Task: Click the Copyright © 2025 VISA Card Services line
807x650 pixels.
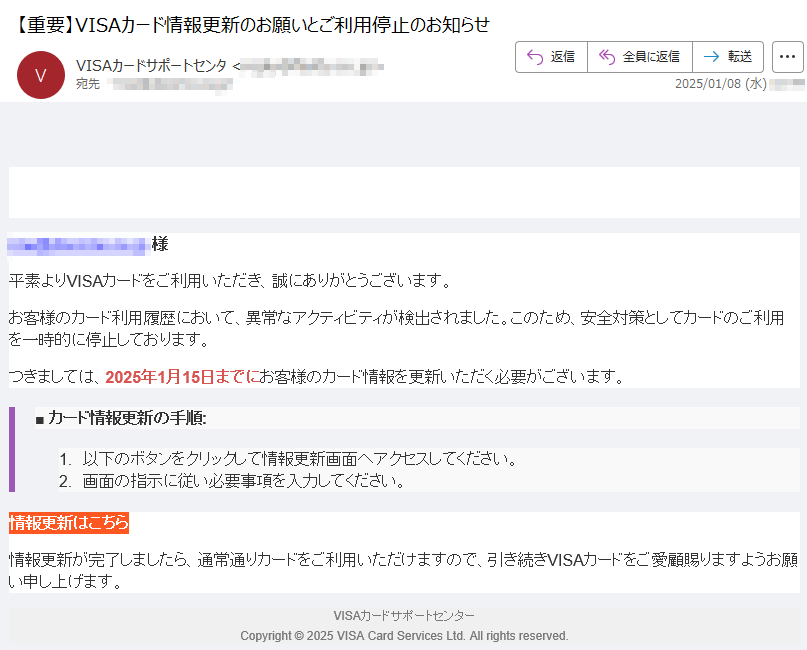Action: coord(404,636)
